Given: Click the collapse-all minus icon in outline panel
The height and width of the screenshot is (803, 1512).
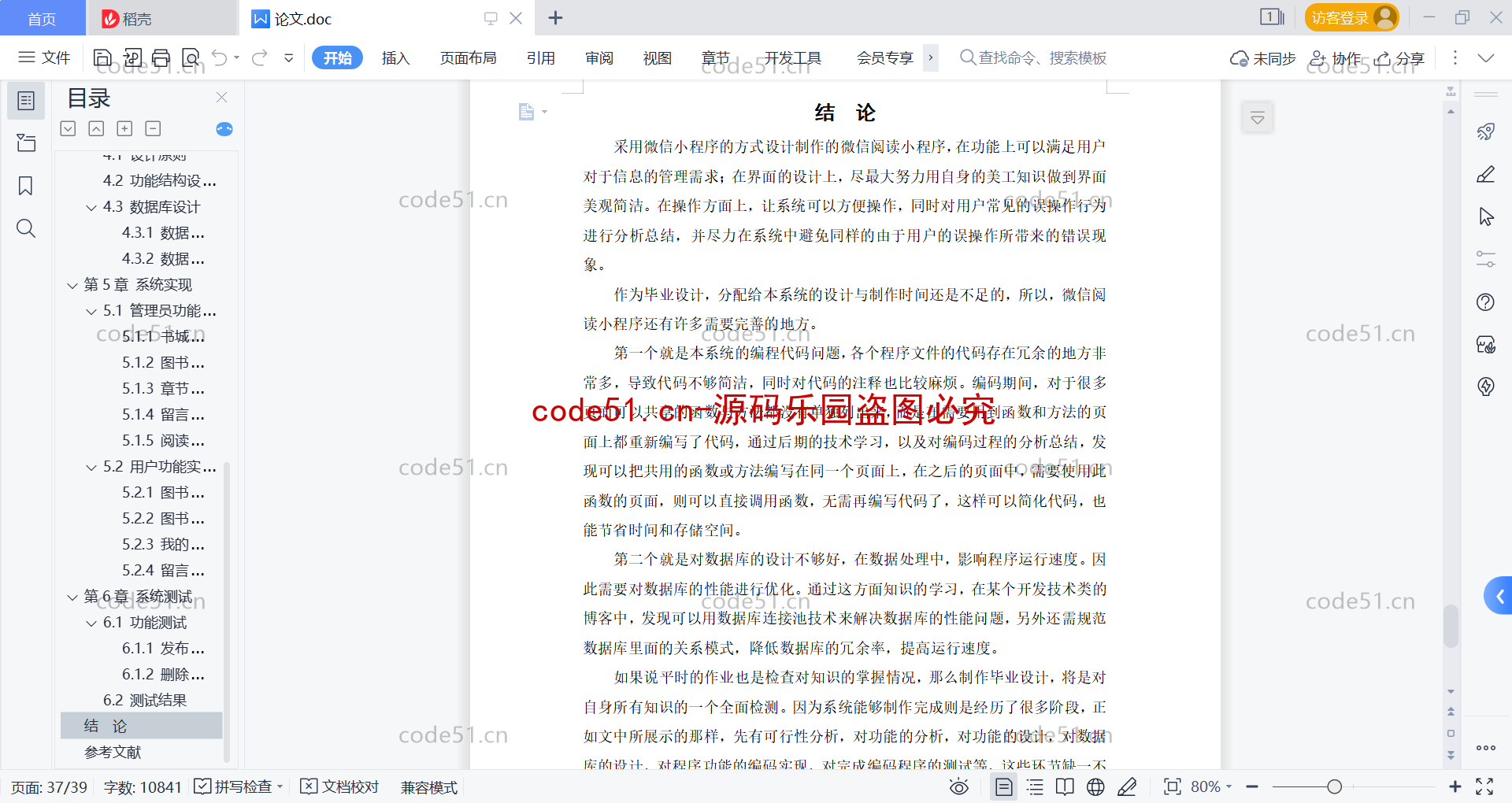Looking at the screenshot, I should 153,128.
